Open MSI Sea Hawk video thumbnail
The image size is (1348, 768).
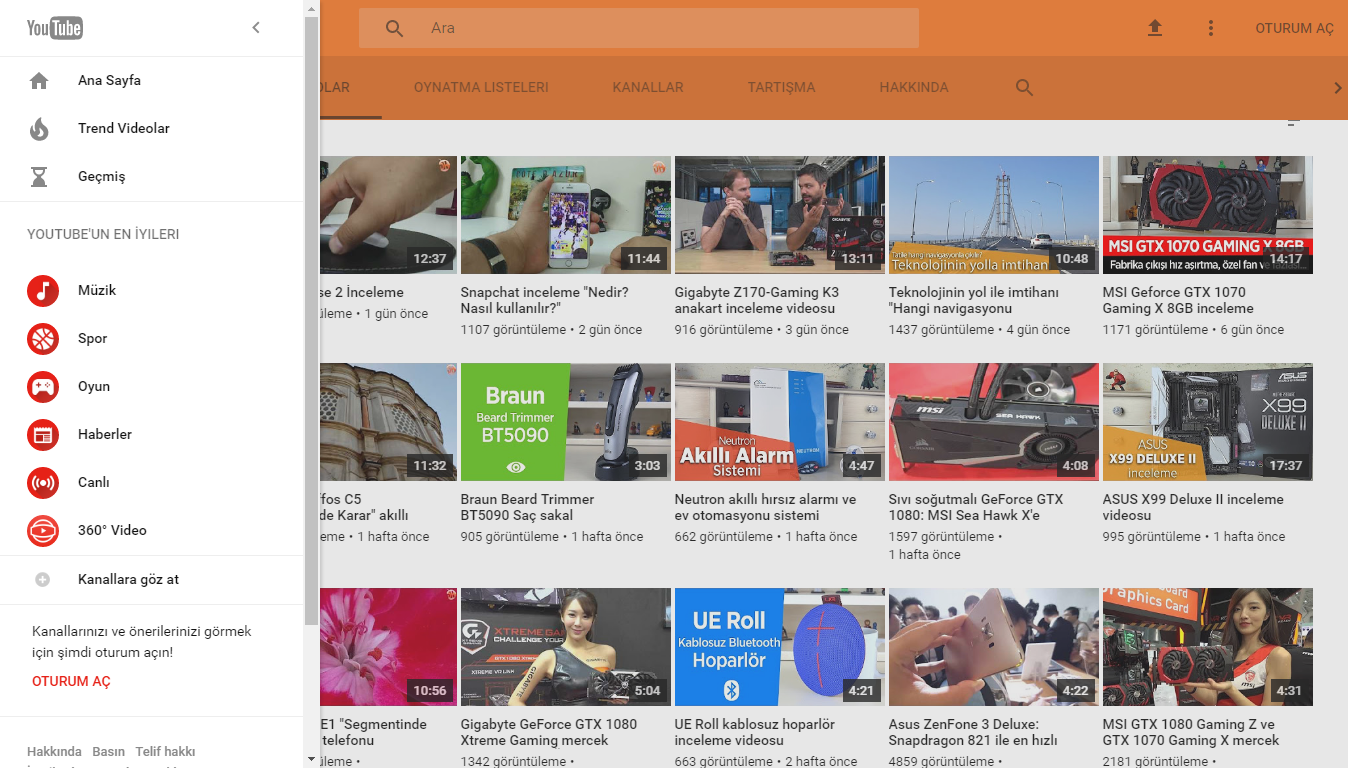point(993,422)
